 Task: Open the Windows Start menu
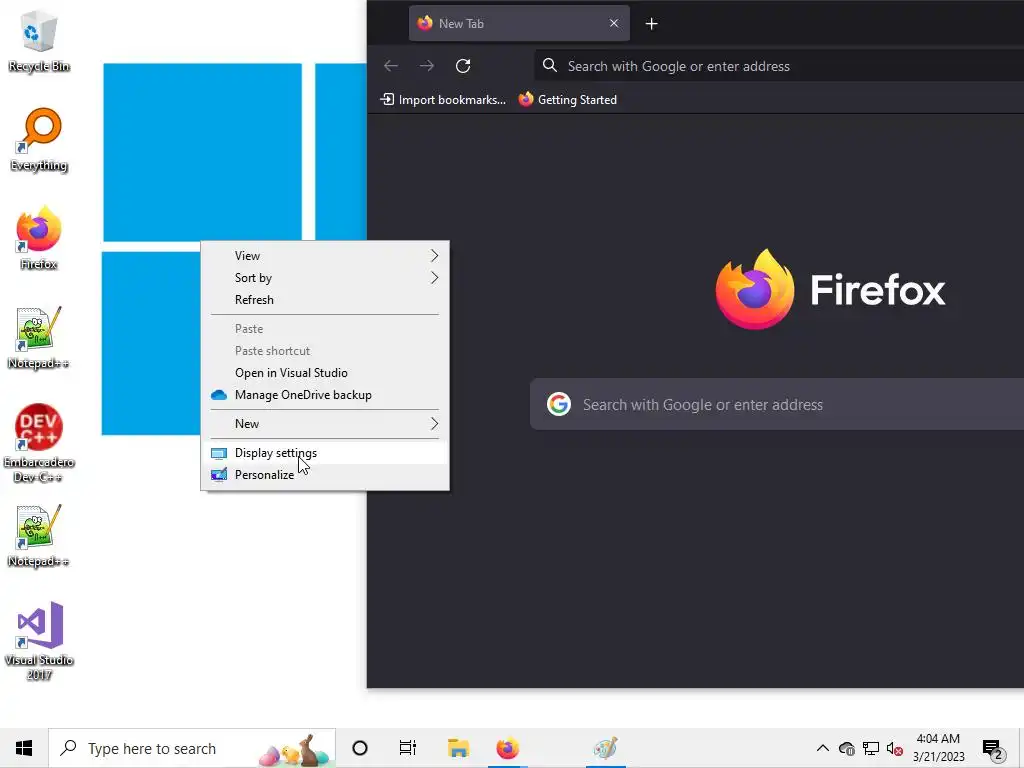pos(24,748)
